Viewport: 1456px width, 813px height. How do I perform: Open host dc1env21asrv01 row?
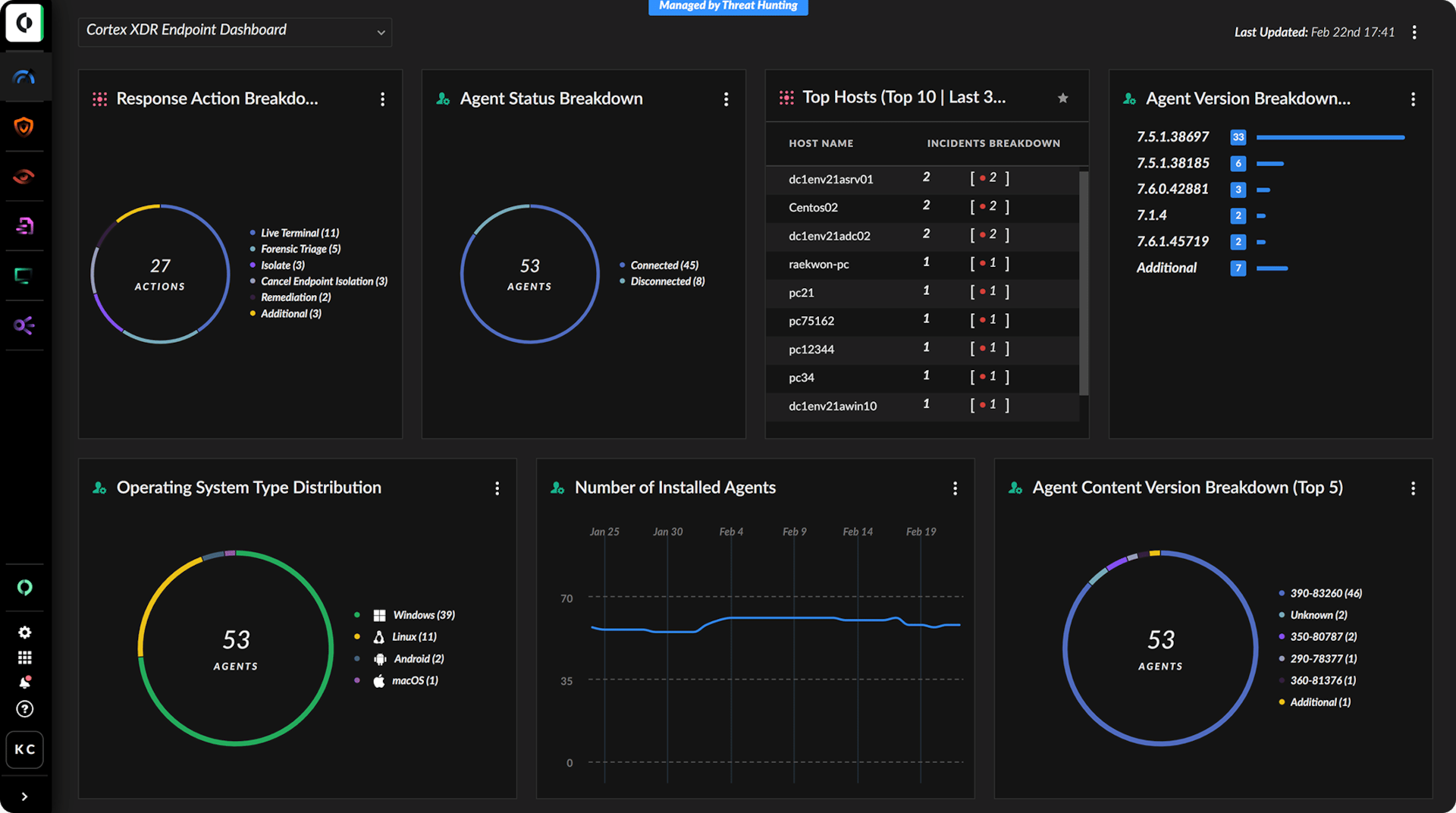pos(922,179)
